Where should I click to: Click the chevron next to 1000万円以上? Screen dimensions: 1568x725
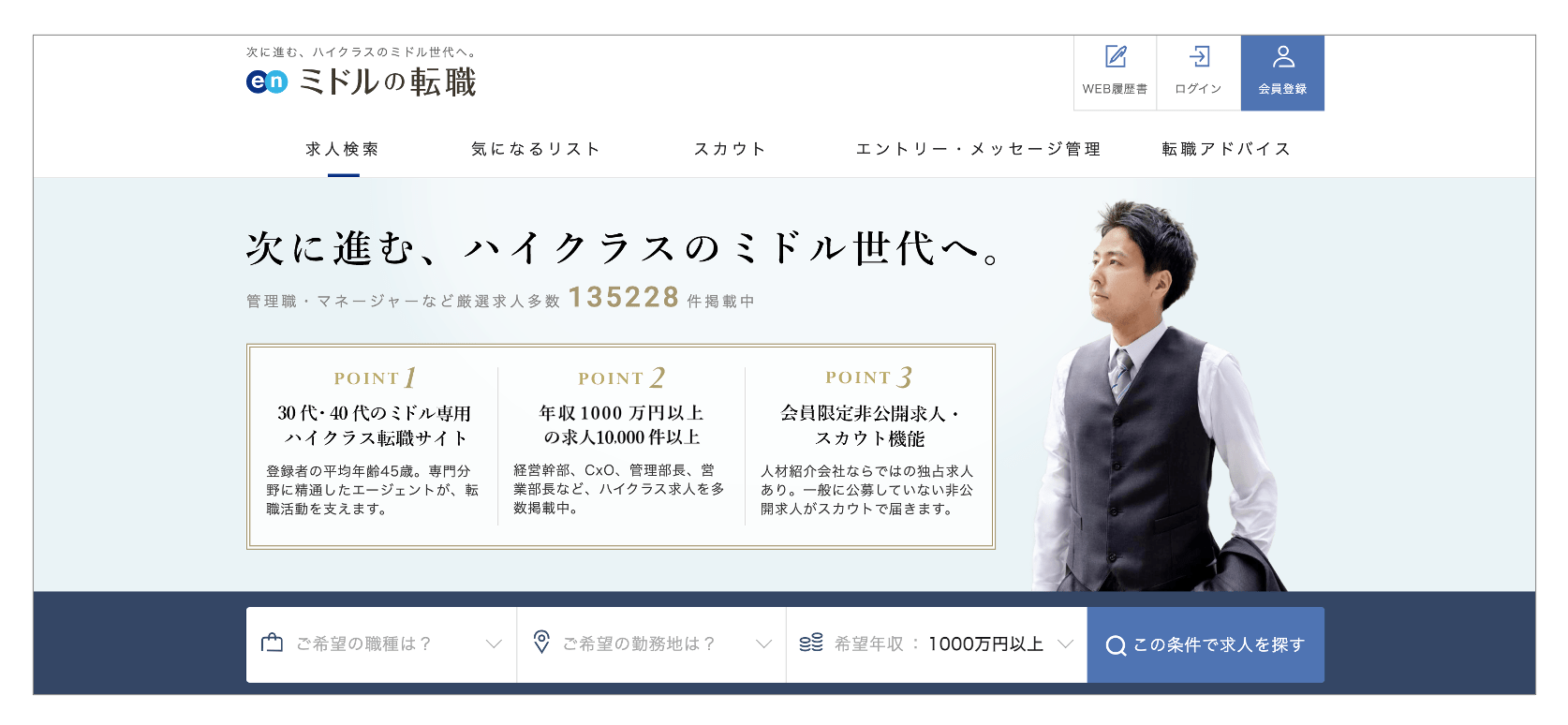coord(1065,644)
